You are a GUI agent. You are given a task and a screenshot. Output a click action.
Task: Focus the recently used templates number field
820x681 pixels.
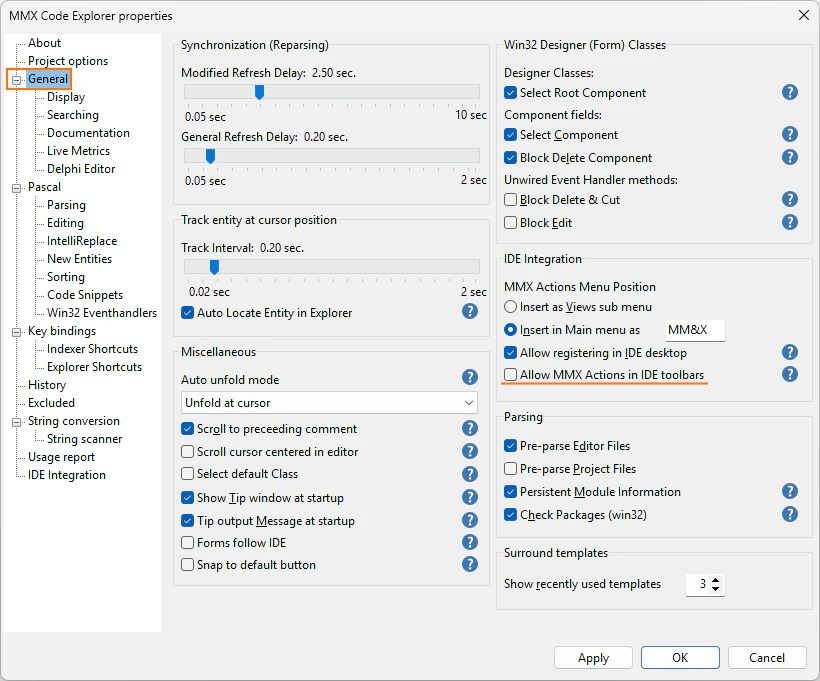point(698,584)
